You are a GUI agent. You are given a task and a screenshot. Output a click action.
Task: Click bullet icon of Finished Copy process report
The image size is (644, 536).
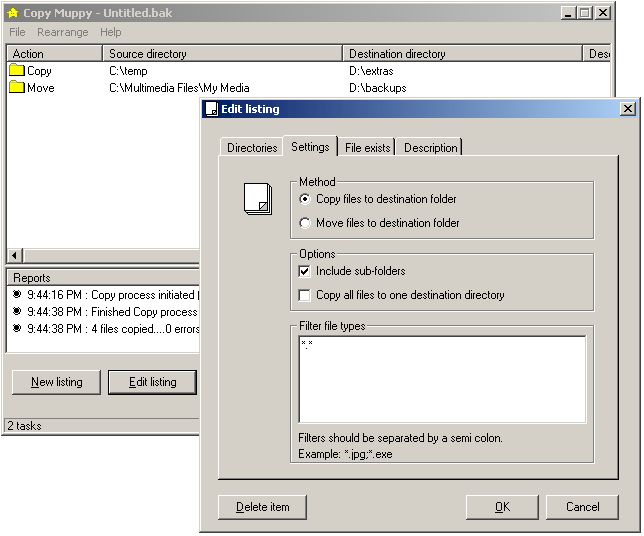coord(17,311)
